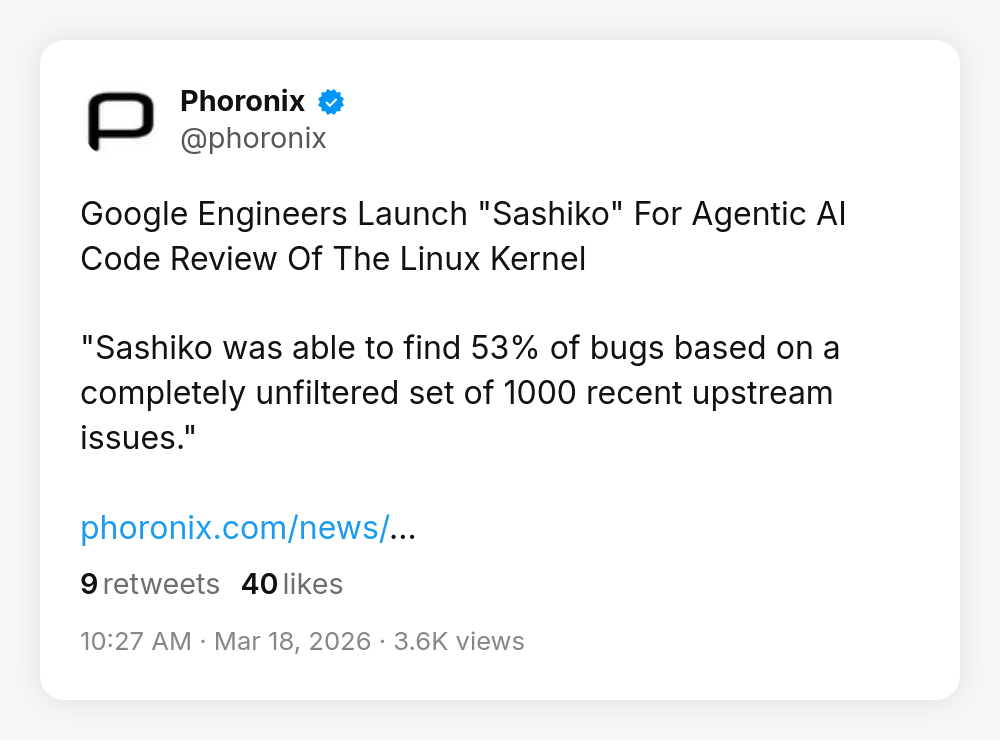Open the phoronix.com/news link
The image size is (1000, 740).
click(x=234, y=528)
